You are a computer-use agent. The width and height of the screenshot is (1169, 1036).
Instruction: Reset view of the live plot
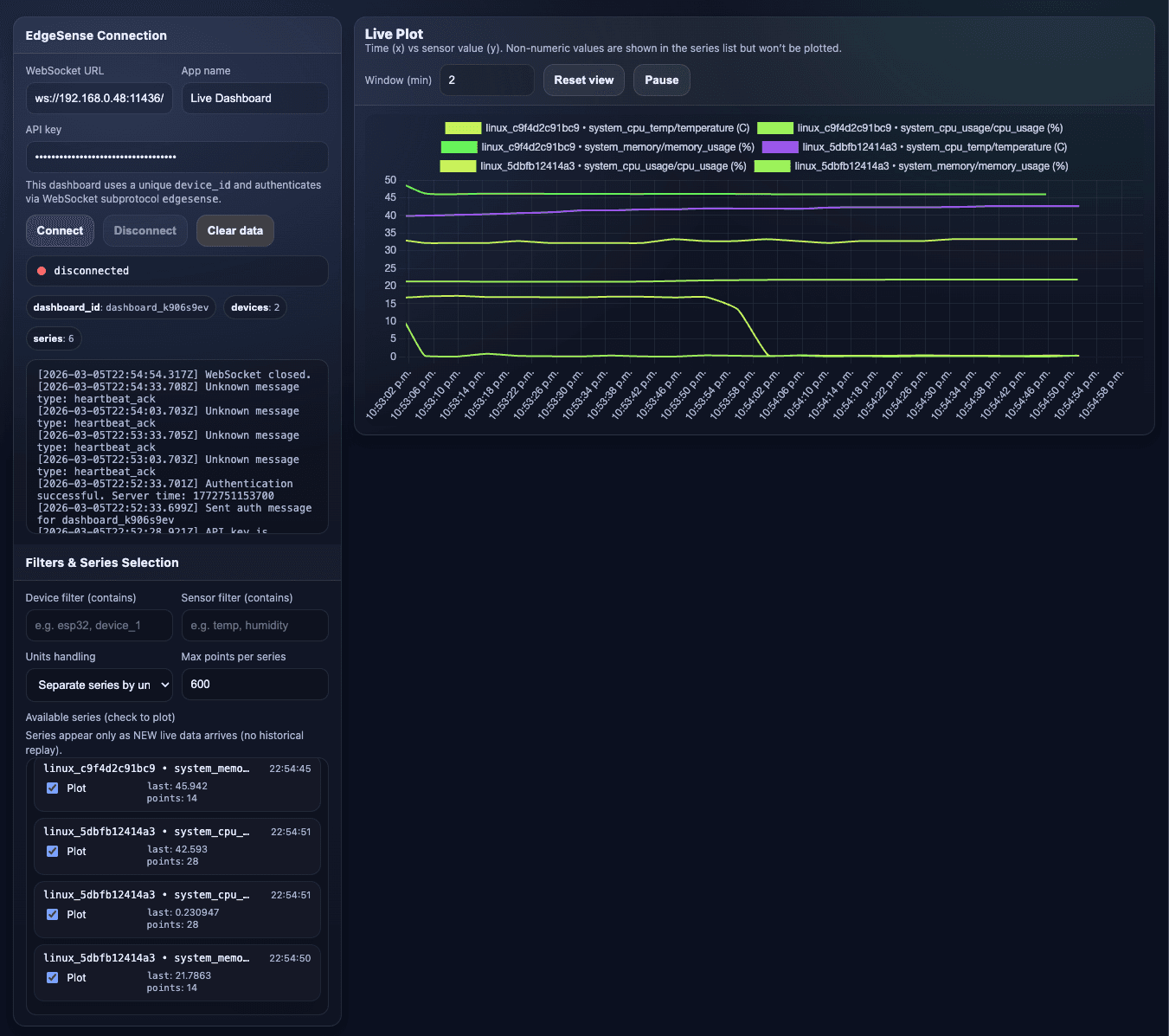pyautogui.click(x=583, y=80)
